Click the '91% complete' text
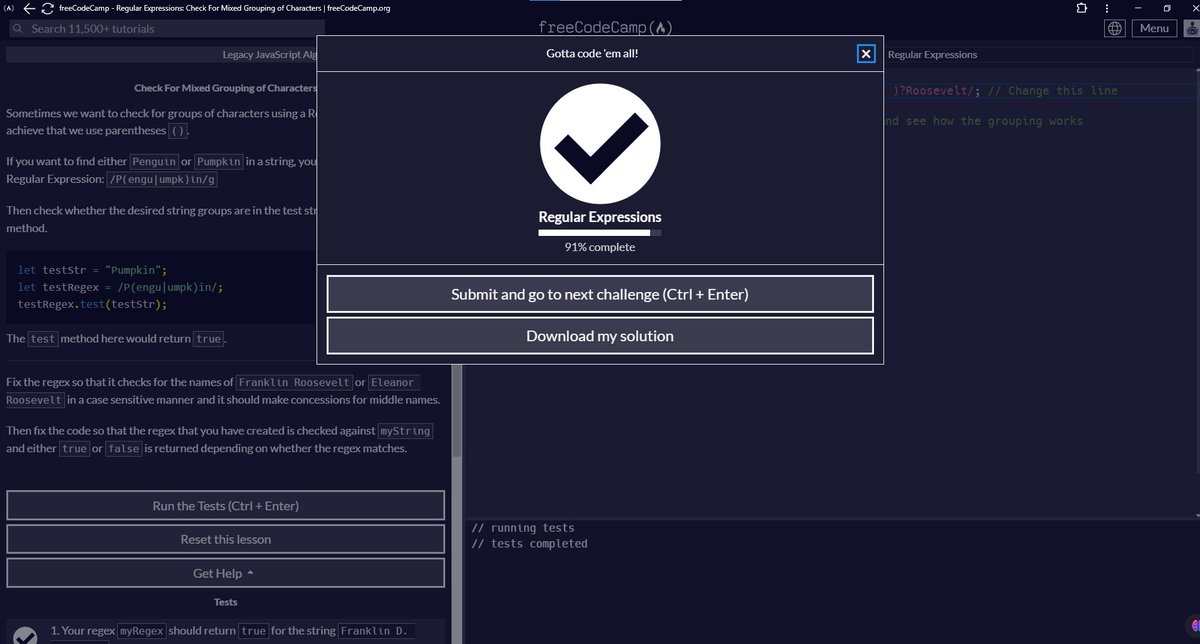1200x644 pixels. point(600,247)
